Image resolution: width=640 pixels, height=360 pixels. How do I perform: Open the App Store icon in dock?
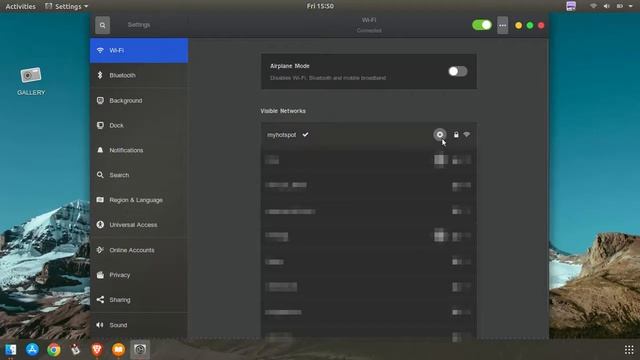(x=32, y=349)
